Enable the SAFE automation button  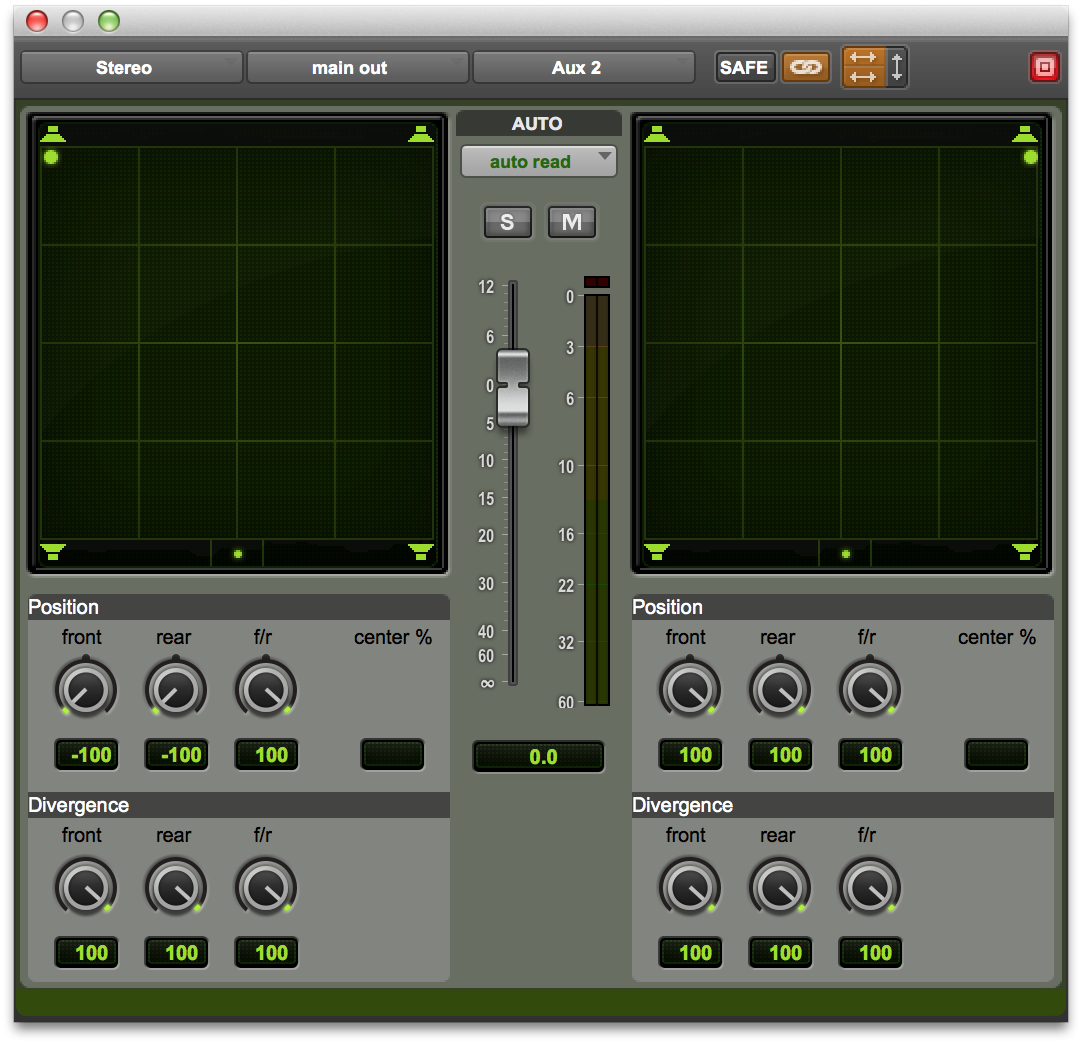tap(744, 68)
